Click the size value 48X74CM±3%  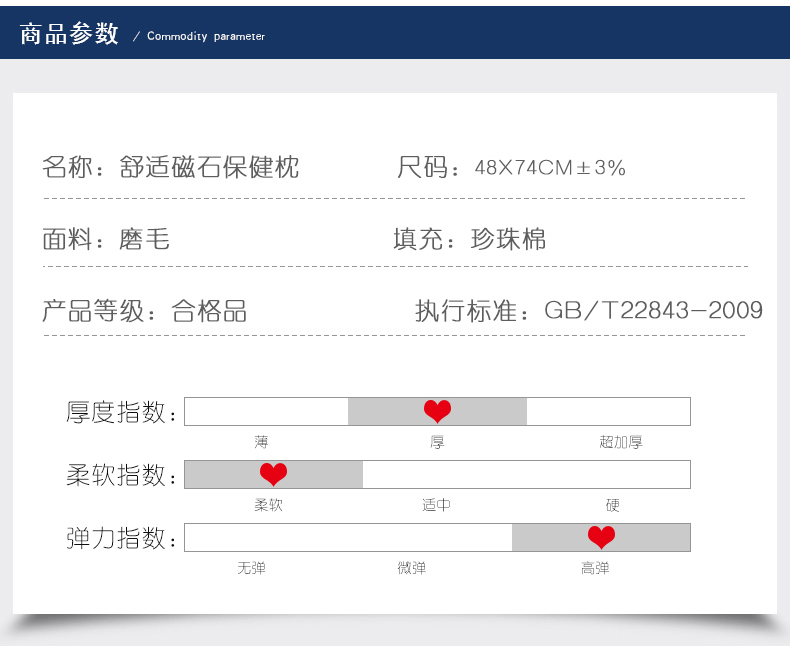coord(550,167)
